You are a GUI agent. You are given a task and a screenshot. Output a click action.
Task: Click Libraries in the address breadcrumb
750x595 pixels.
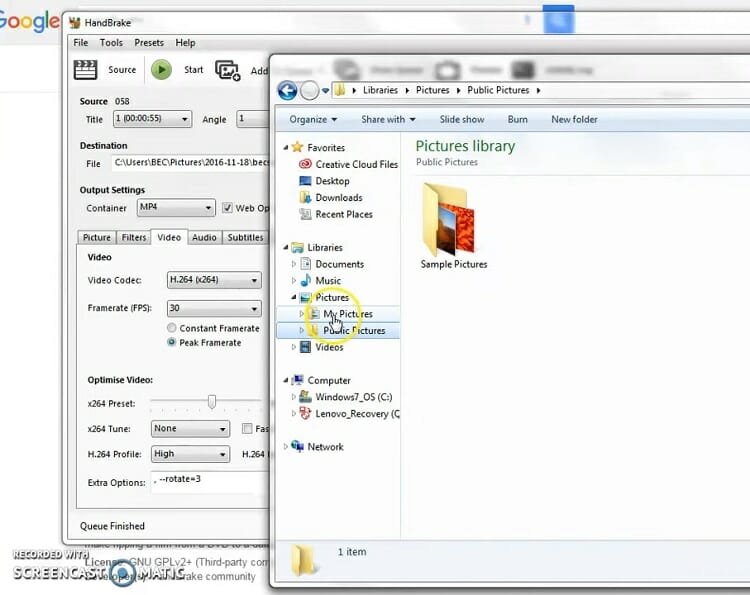380,90
